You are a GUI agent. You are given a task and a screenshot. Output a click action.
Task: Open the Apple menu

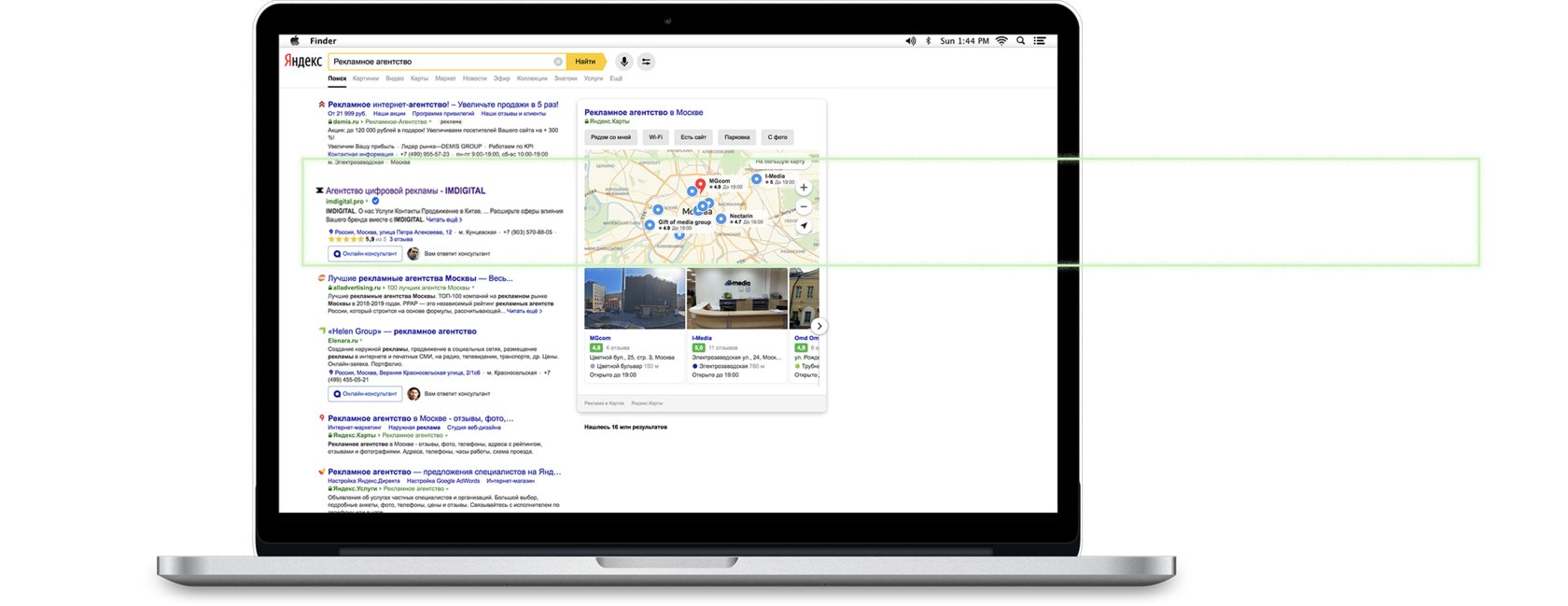[x=295, y=41]
